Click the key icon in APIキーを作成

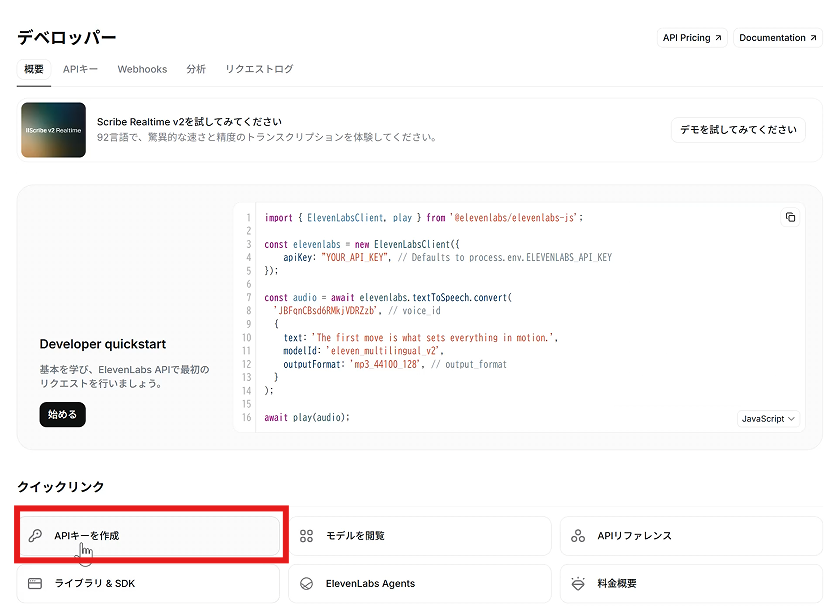(35, 536)
